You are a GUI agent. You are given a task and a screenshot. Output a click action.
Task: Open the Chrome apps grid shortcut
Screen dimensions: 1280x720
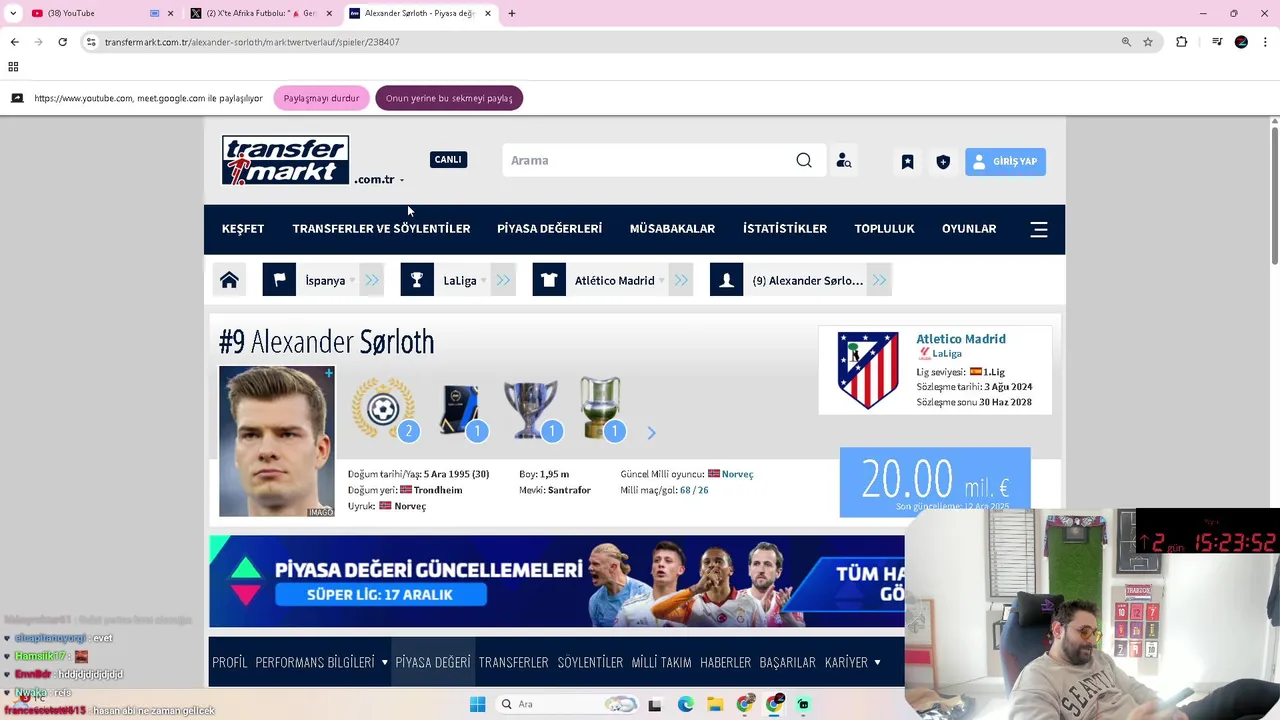pyautogui.click(x=13, y=67)
